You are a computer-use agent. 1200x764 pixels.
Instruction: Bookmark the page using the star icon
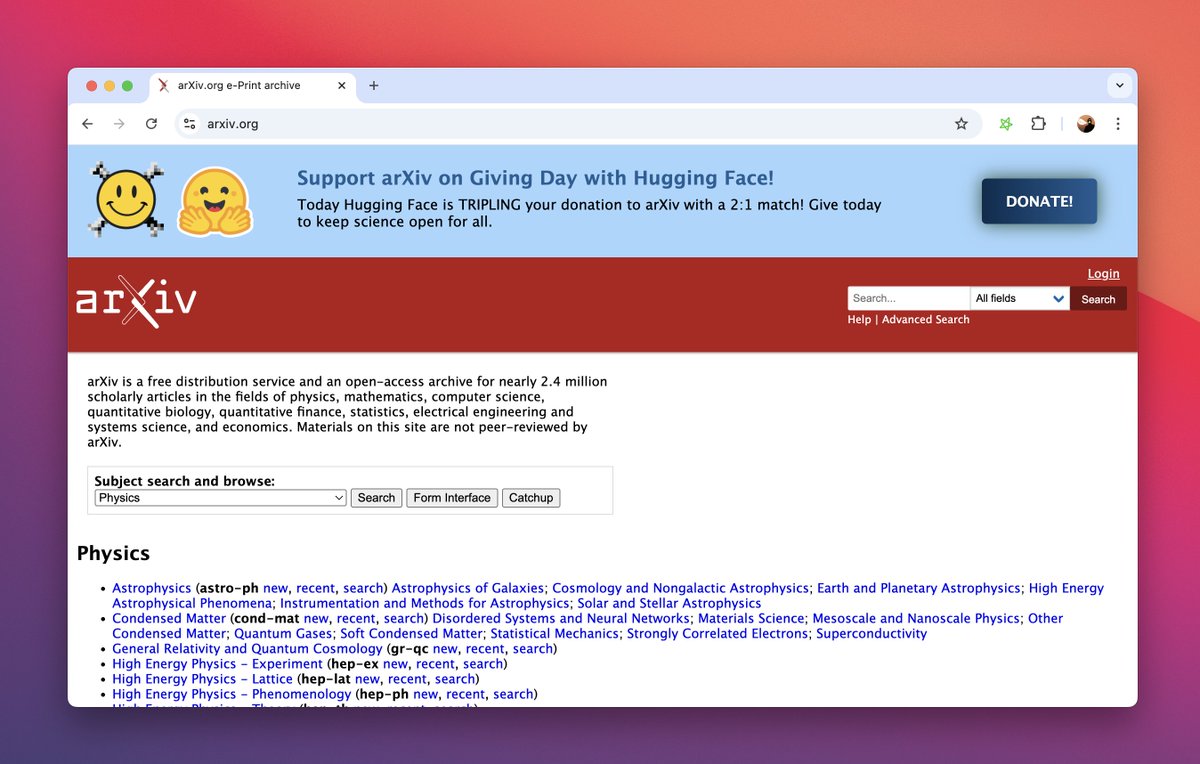click(961, 123)
